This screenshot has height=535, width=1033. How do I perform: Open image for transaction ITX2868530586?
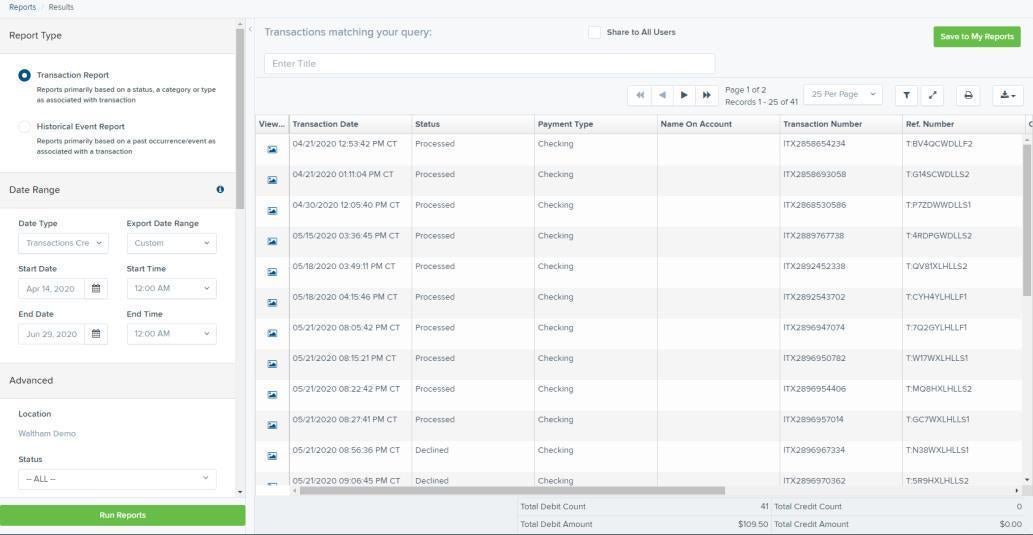point(272,211)
